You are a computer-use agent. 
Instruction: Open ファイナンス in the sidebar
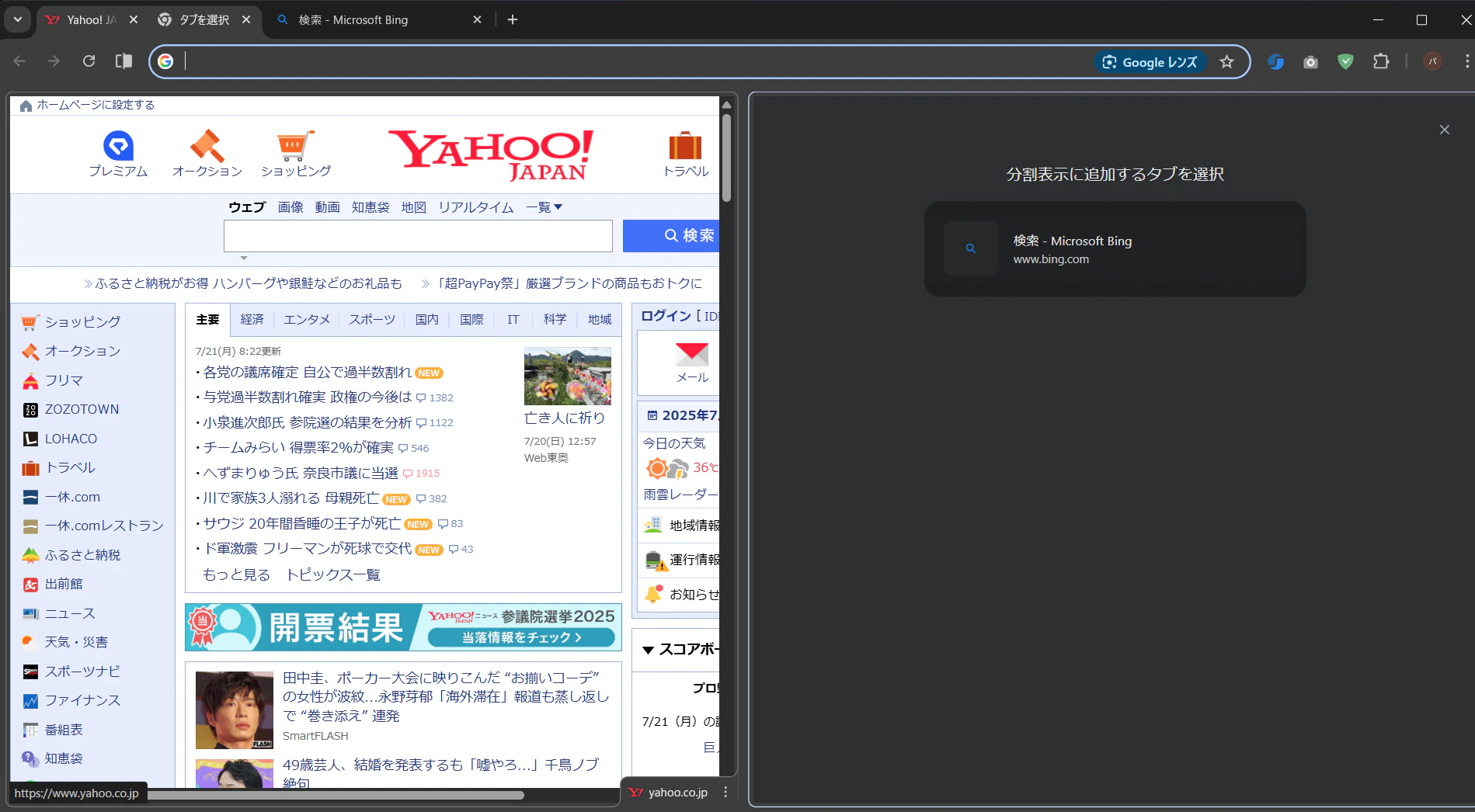click(82, 700)
